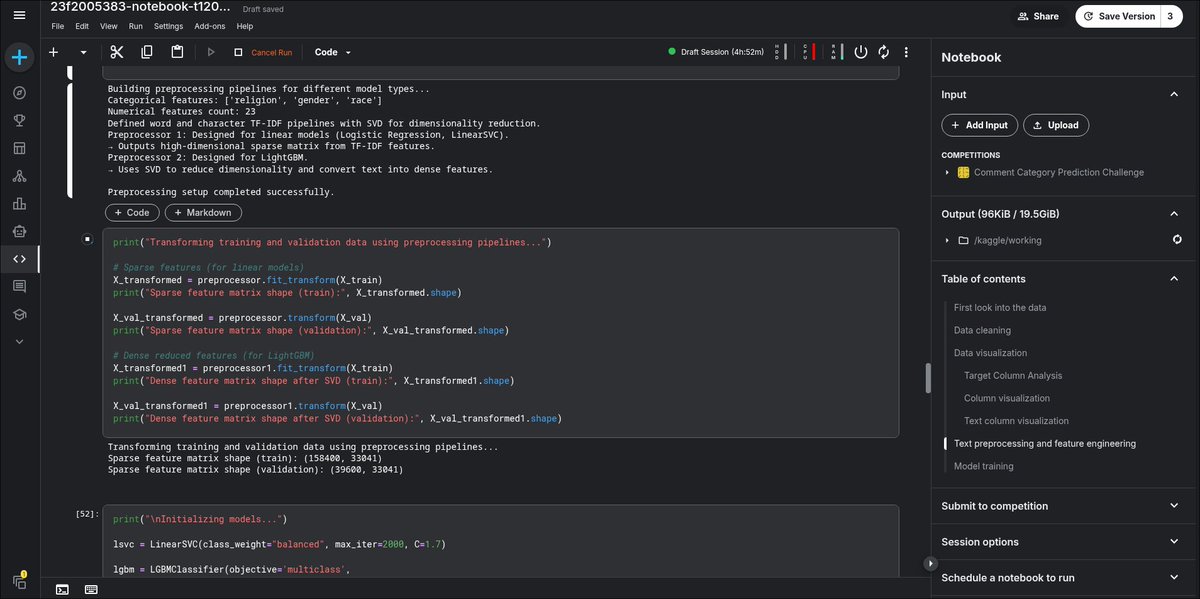
Task: Refresh the output files list
Action: point(1176,240)
